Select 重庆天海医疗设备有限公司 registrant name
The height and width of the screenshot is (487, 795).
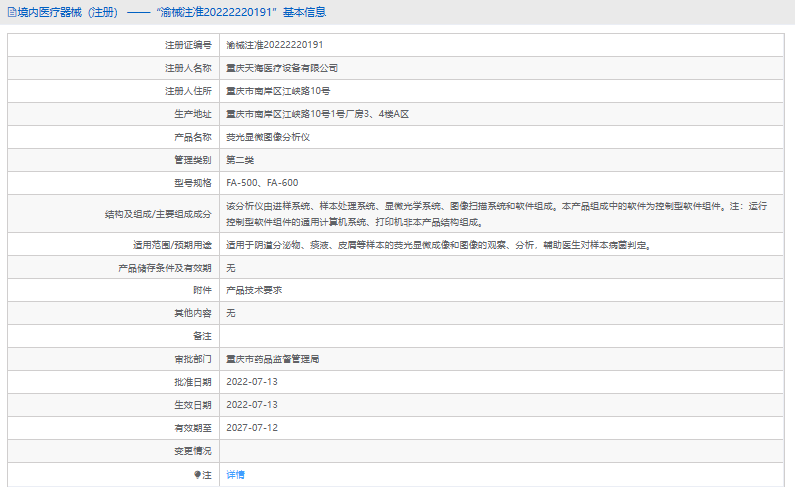pos(282,68)
